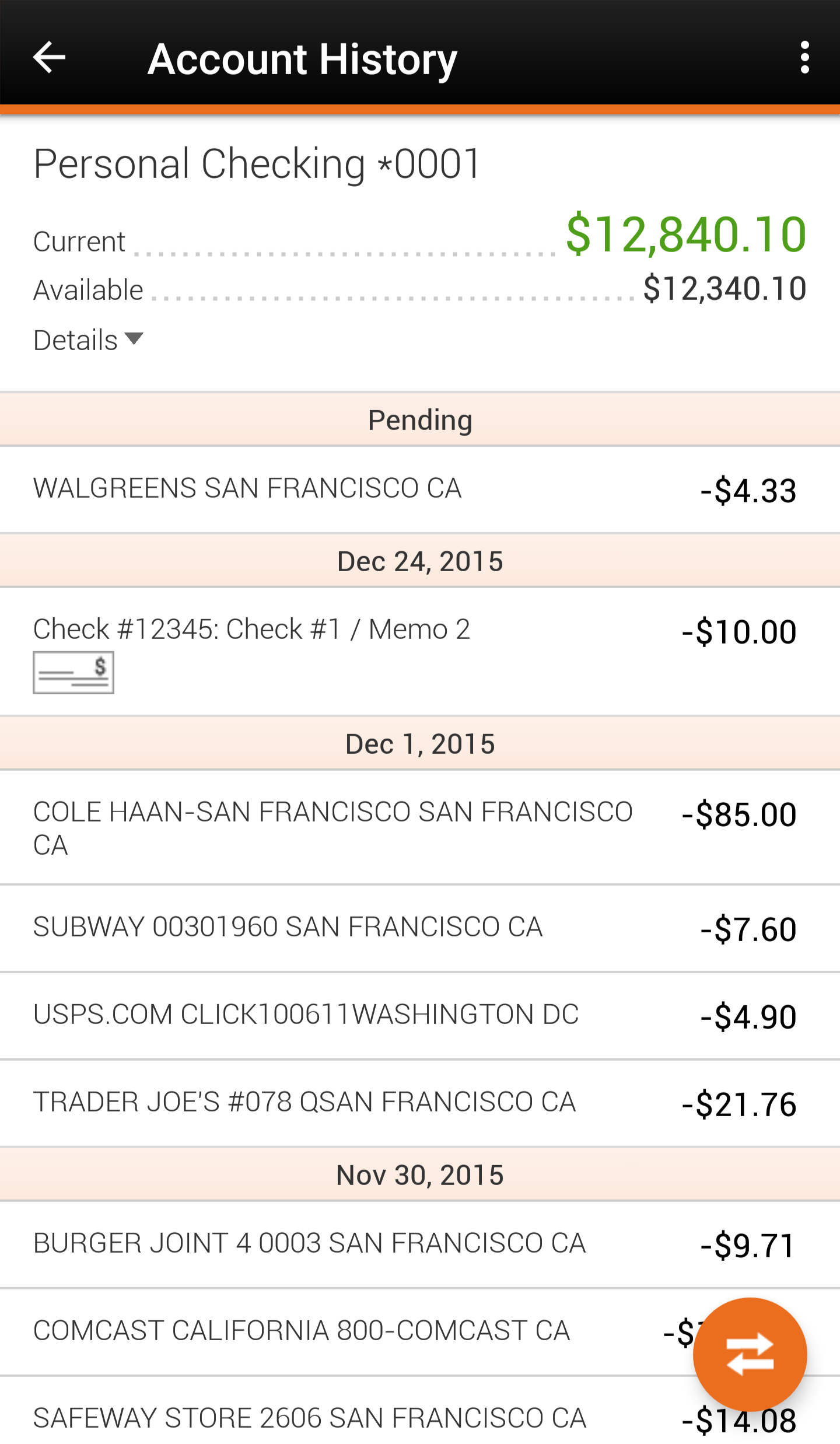Viewport: 840px width, 1444px height.
Task: Select the Subway 00301960 transaction
Action: (x=420, y=928)
